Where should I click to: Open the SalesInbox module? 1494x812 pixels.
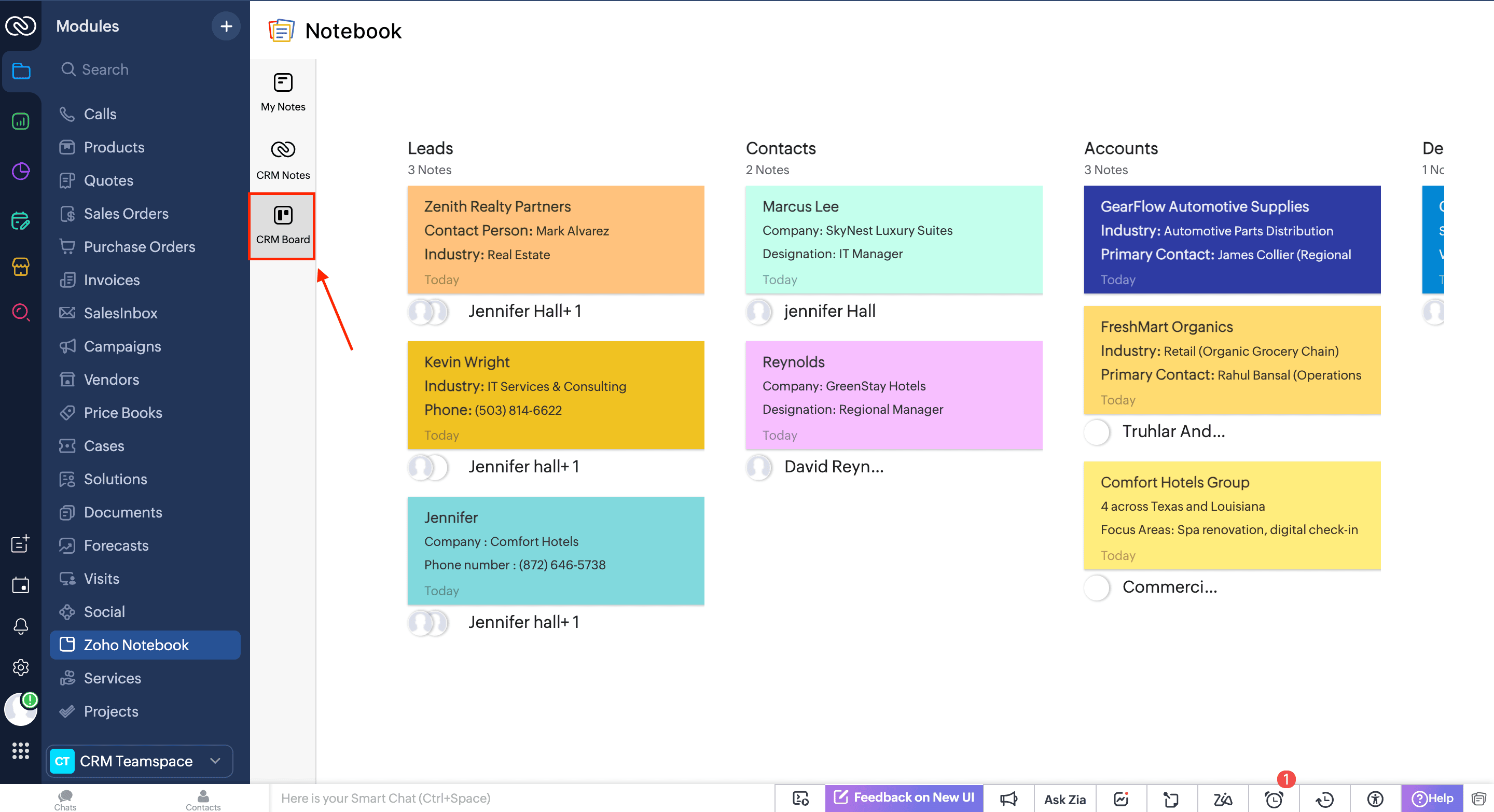tap(120, 313)
